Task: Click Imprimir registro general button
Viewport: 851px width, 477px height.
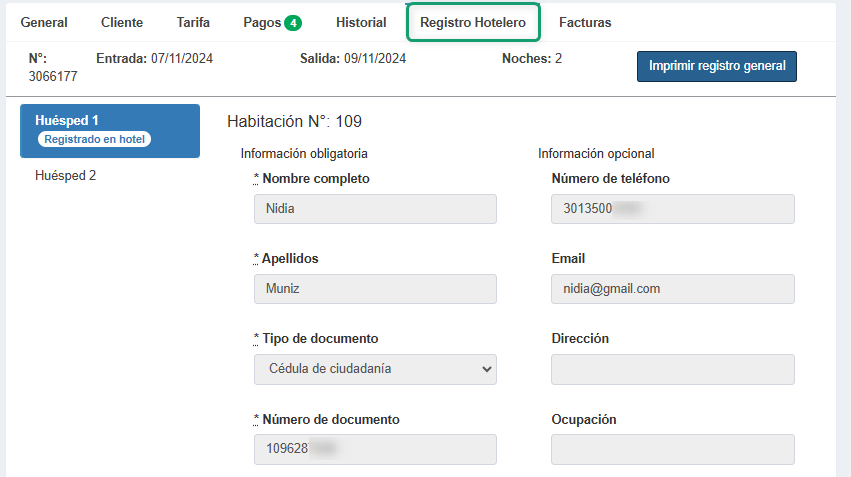Action: [x=716, y=66]
